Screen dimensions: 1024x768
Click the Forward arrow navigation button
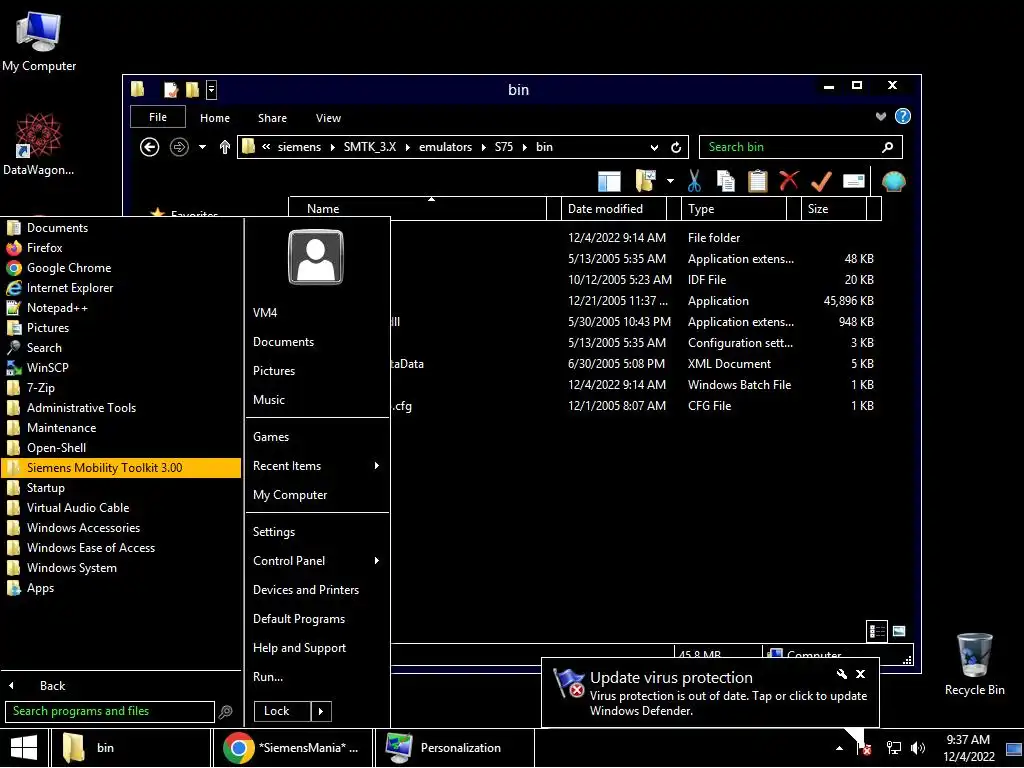179,147
